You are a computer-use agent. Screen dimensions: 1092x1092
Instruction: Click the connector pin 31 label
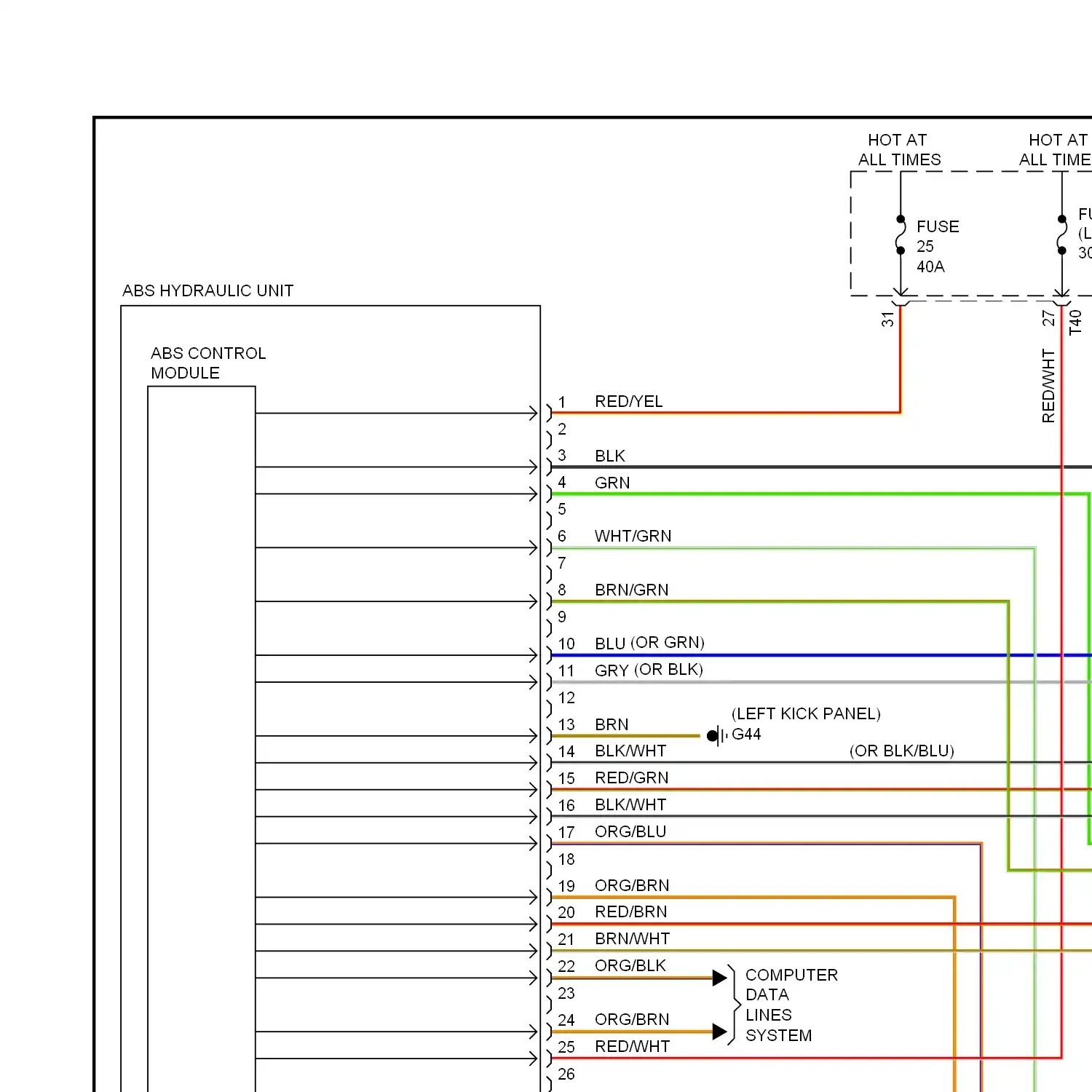click(x=887, y=319)
